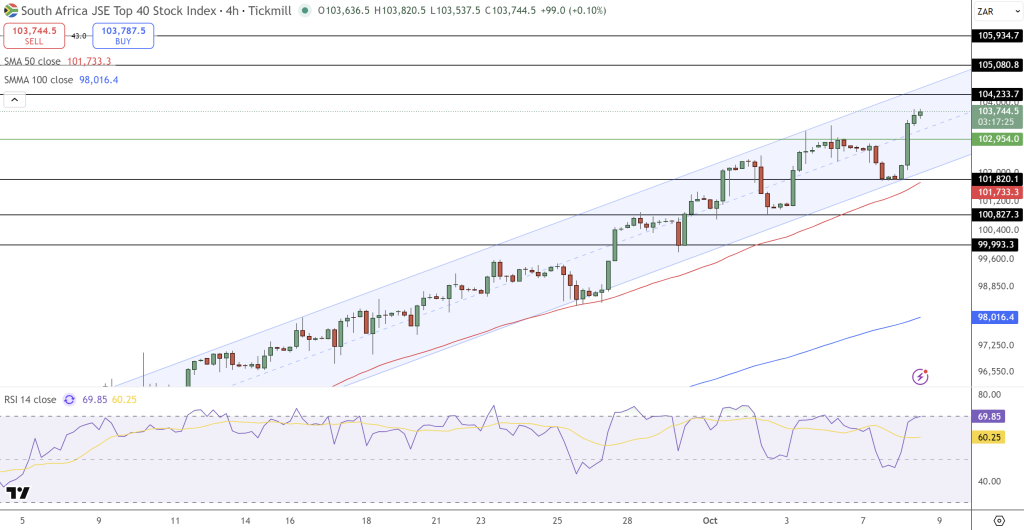Open chart settings via the hexagon gear icon
Viewport: 1024px width, 530px height.
point(999,520)
